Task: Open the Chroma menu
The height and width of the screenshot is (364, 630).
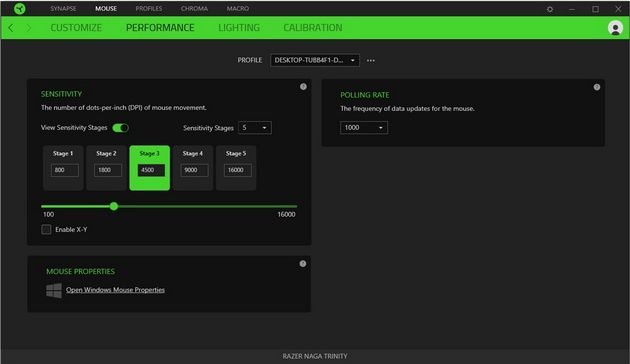Action: click(194, 8)
